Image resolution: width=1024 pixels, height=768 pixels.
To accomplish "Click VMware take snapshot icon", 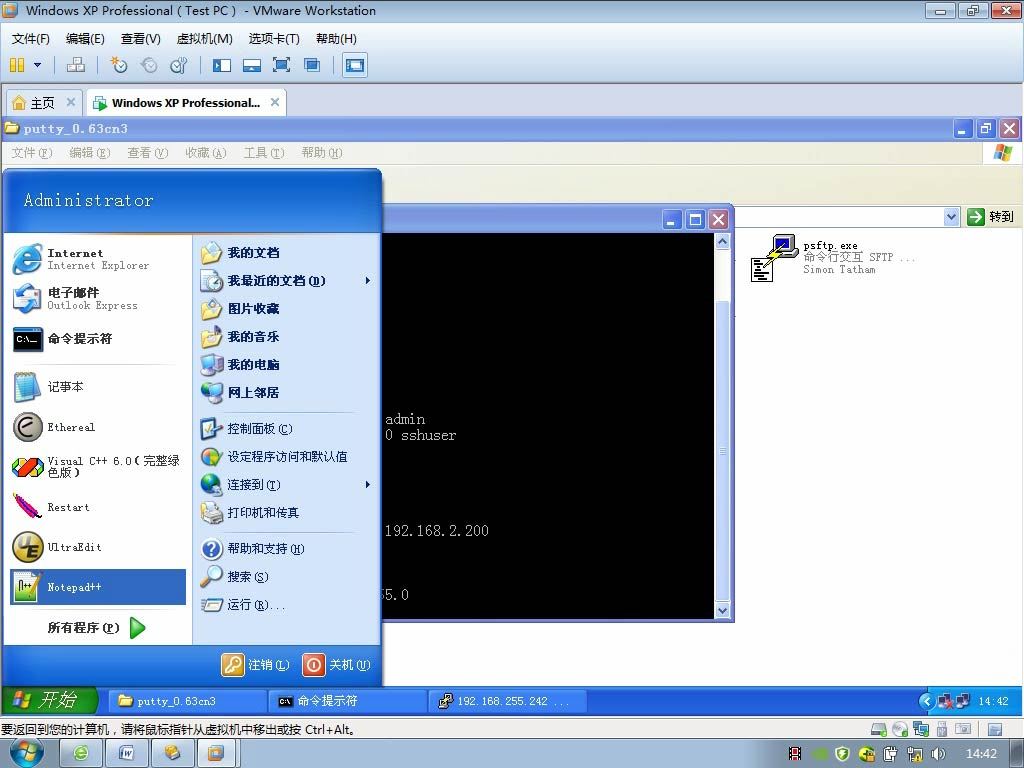I will point(119,65).
